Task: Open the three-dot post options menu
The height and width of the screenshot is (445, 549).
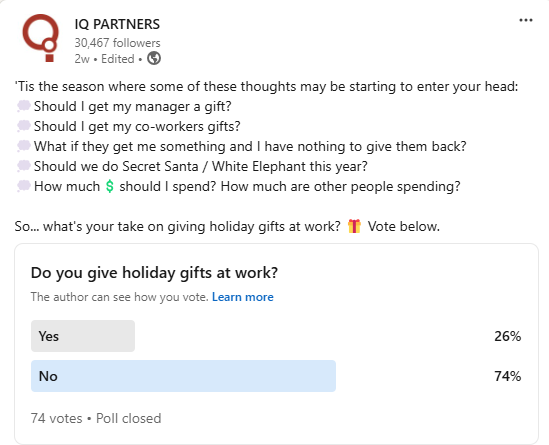Action: pyautogui.click(x=526, y=20)
